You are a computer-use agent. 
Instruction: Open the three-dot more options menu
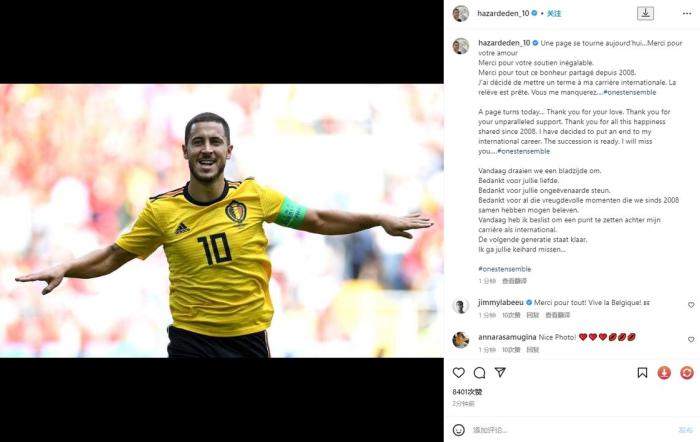click(687, 14)
